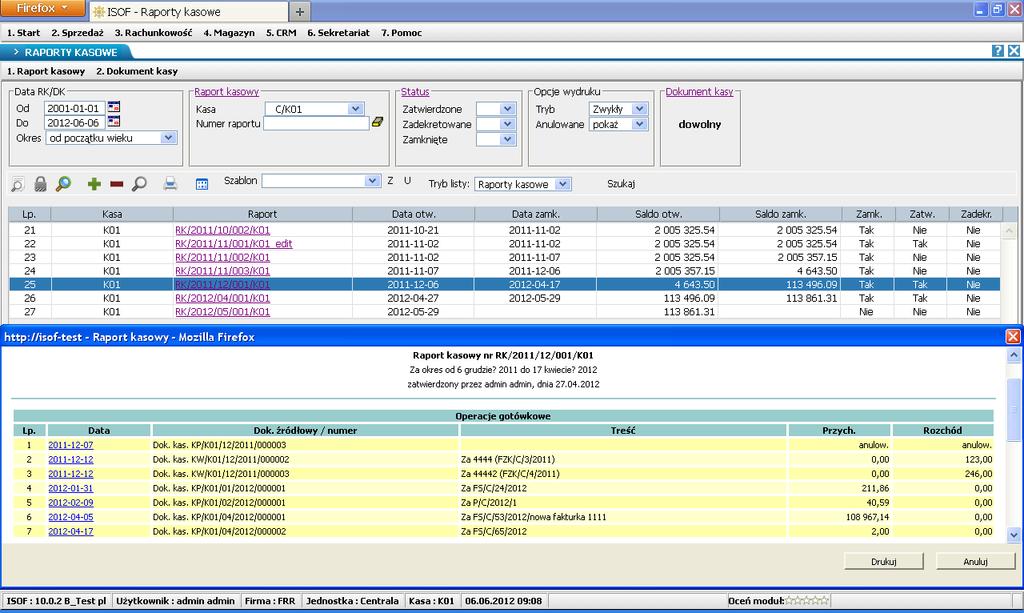Click the printer icon in the toolbar
Viewport: 1024px width, 613px height.
pyautogui.click(x=170, y=184)
